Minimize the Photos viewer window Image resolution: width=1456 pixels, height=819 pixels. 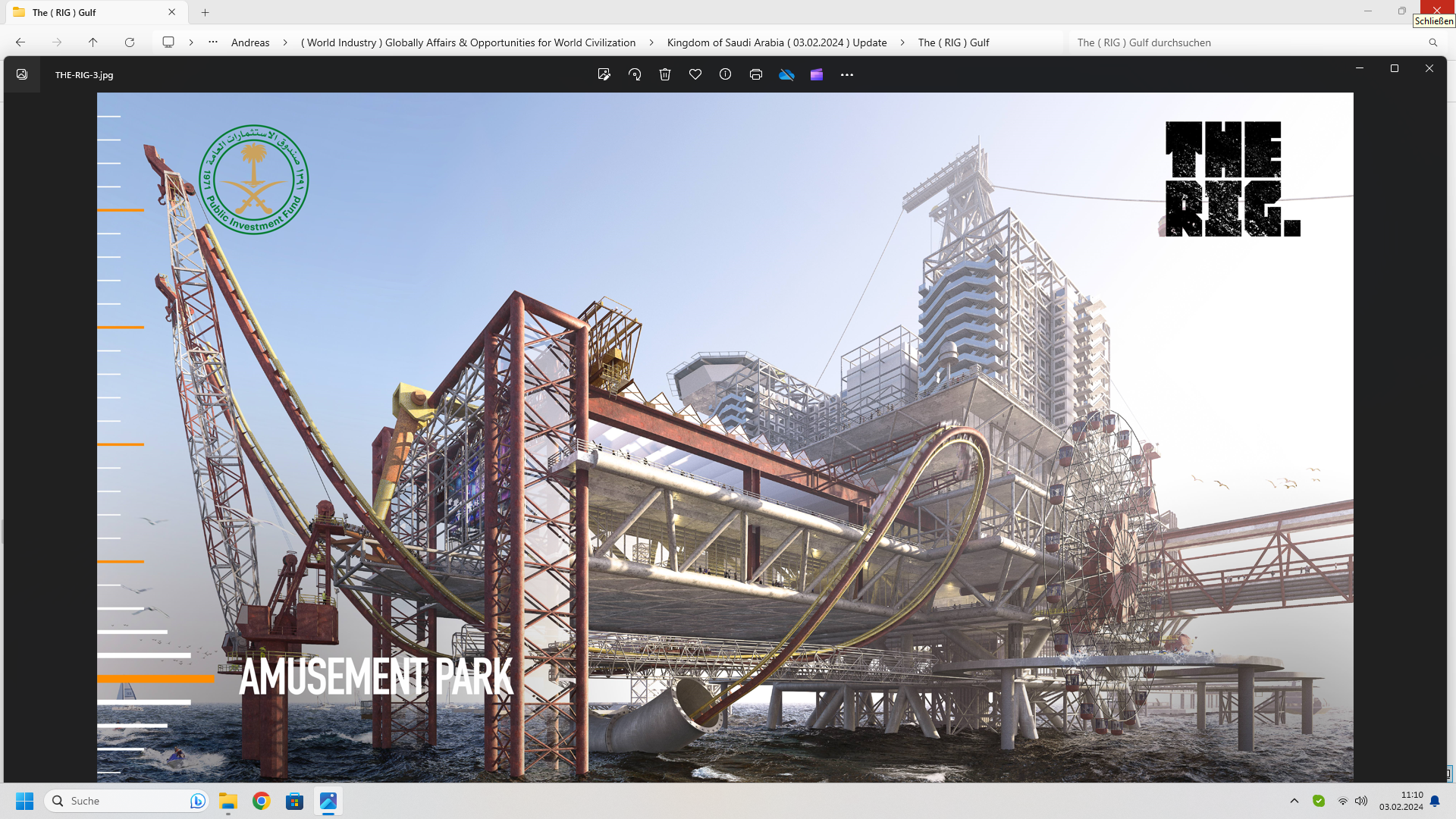pos(1360,68)
